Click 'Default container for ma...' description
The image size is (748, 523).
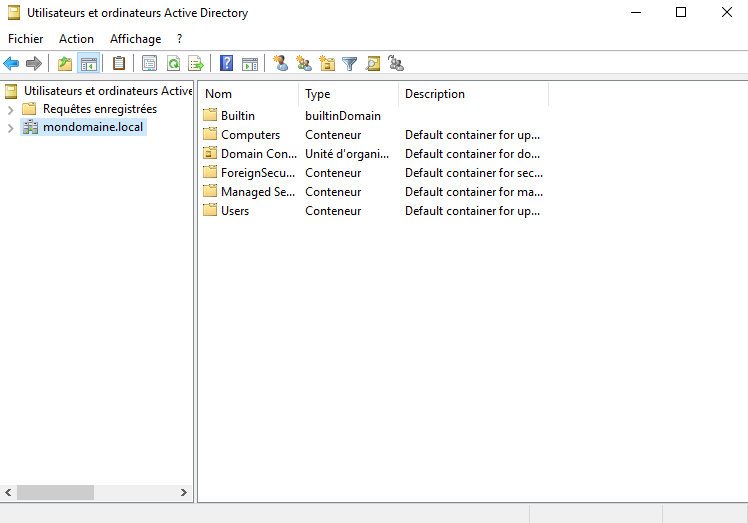[x=474, y=192]
